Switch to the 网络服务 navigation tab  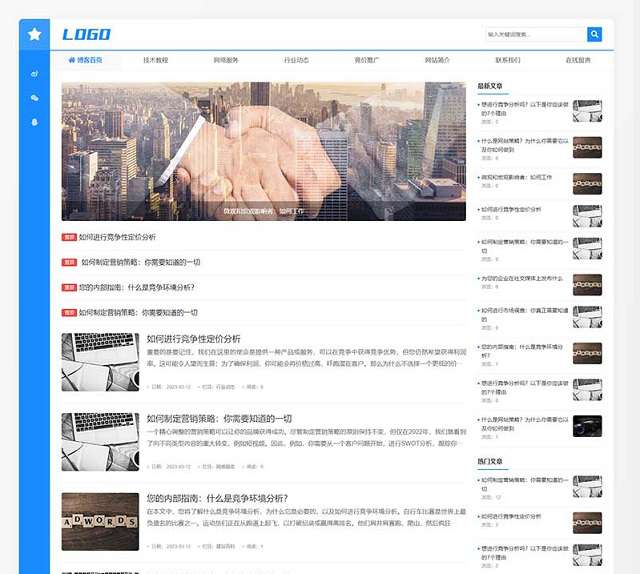coord(226,60)
